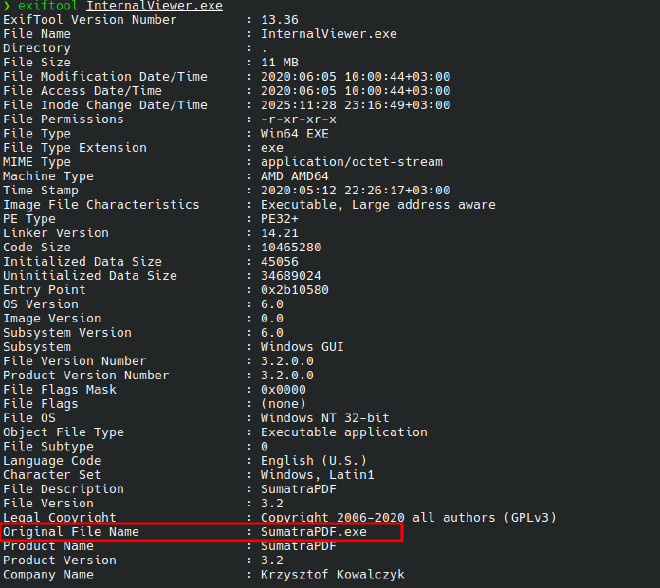Select the Windows GUI subsystem value
The width and height of the screenshot is (660, 588).
pos(300,347)
